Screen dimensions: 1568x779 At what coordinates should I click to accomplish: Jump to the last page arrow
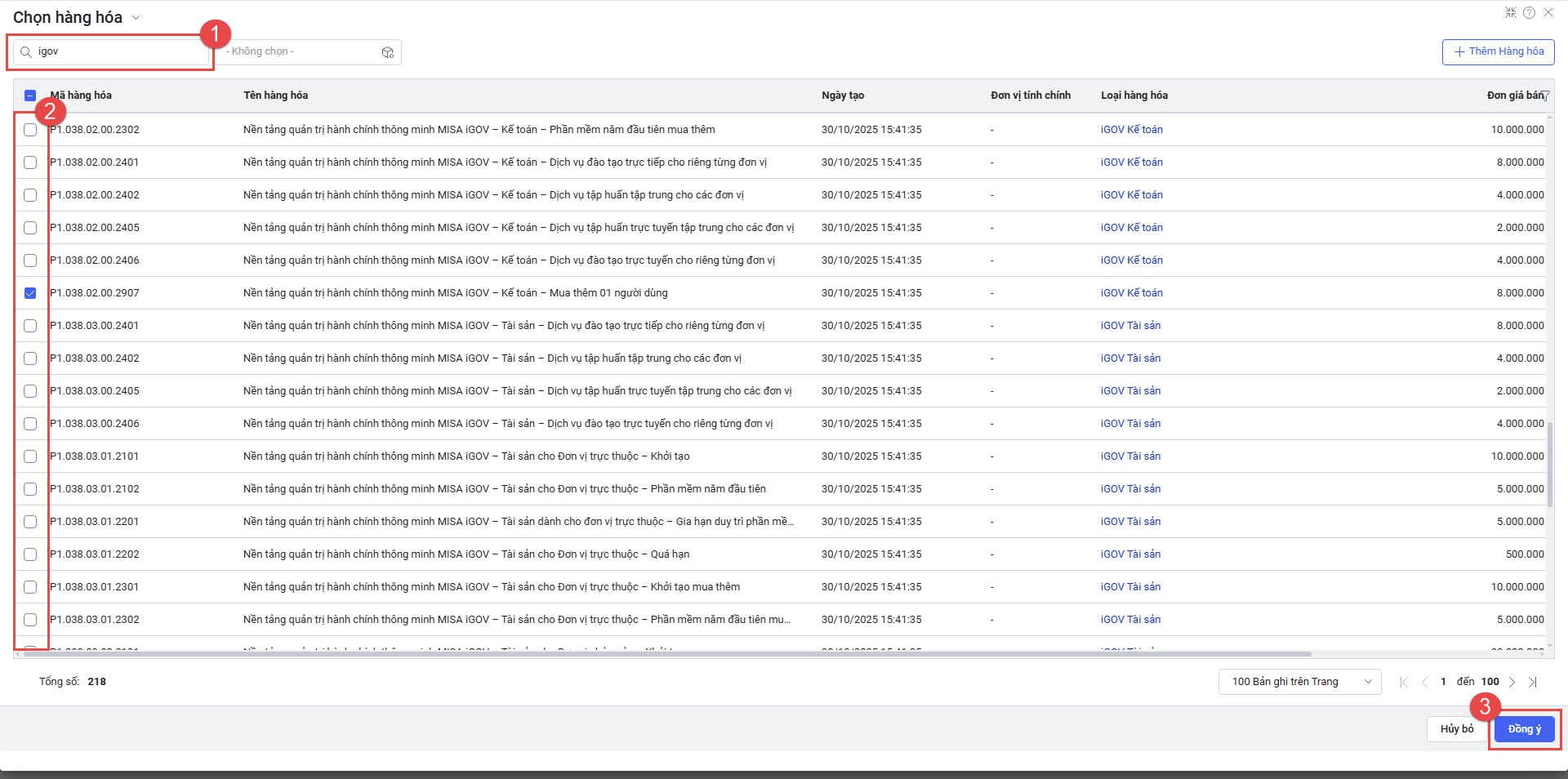click(x=1533, y=682)
